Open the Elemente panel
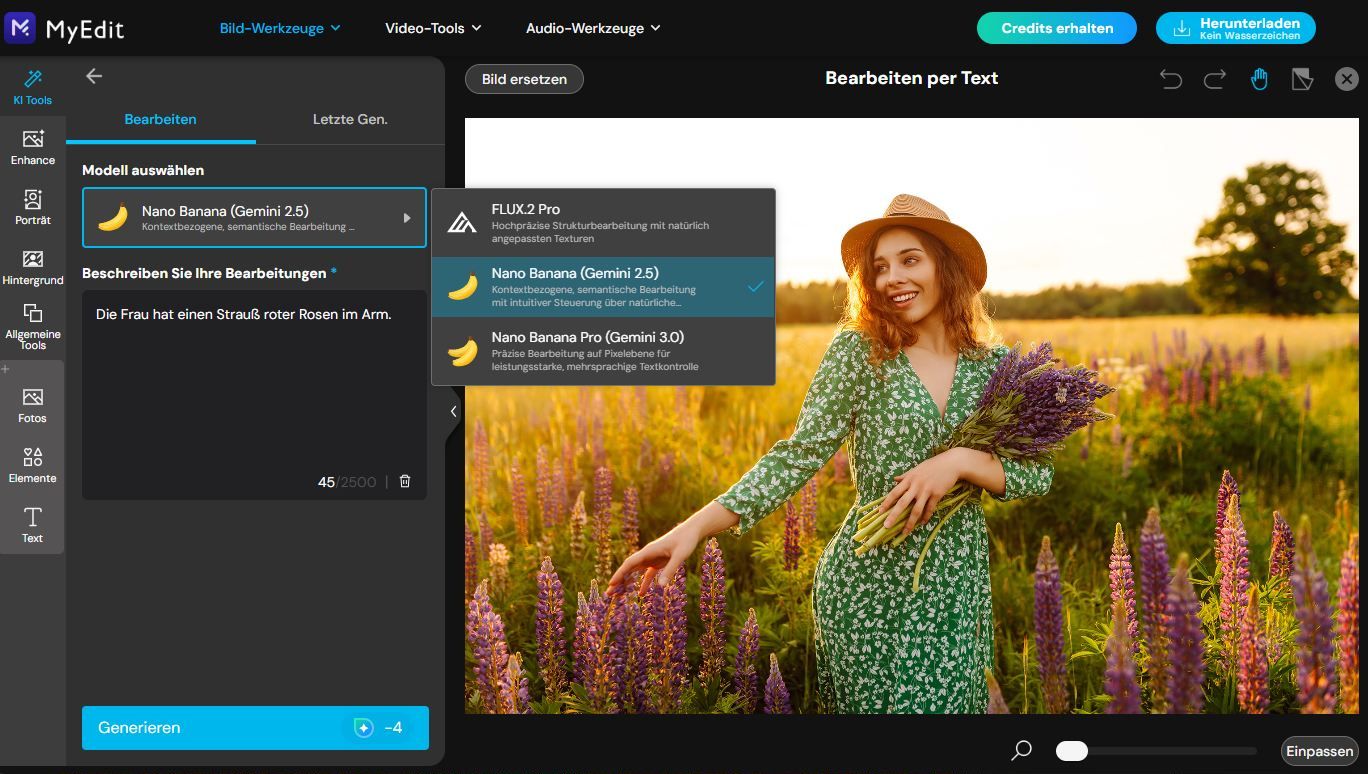 (33, 465)
